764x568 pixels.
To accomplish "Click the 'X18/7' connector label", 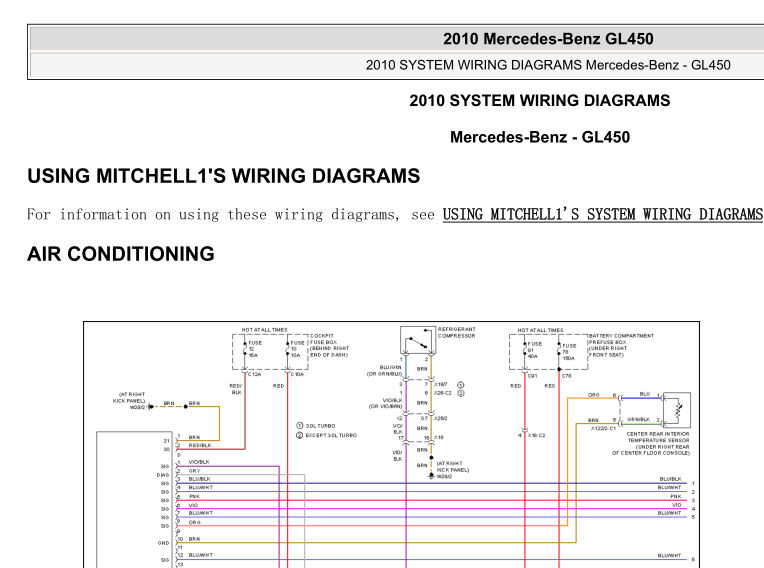I will point(440,384).
